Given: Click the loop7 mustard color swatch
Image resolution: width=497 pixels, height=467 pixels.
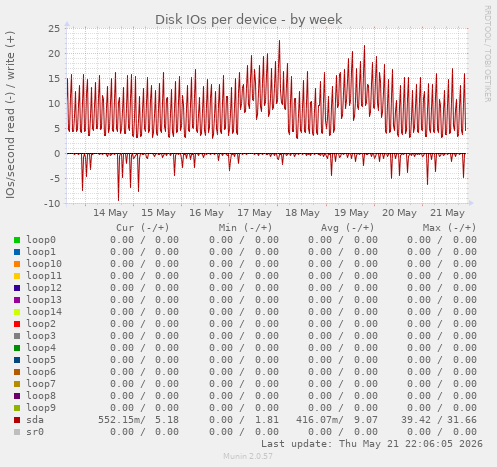Looking at the screenshot, I should (17, 384).
